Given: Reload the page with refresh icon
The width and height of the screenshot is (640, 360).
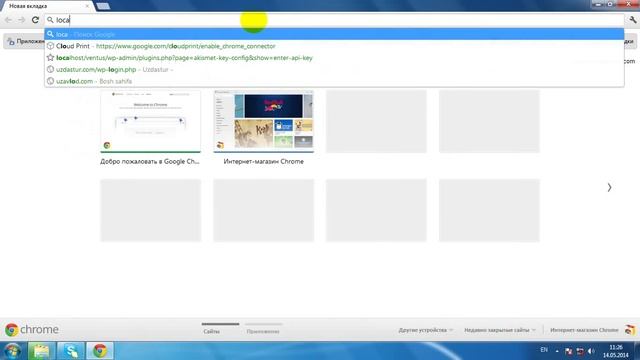Looking at the screenshot, I should point(36,20).
